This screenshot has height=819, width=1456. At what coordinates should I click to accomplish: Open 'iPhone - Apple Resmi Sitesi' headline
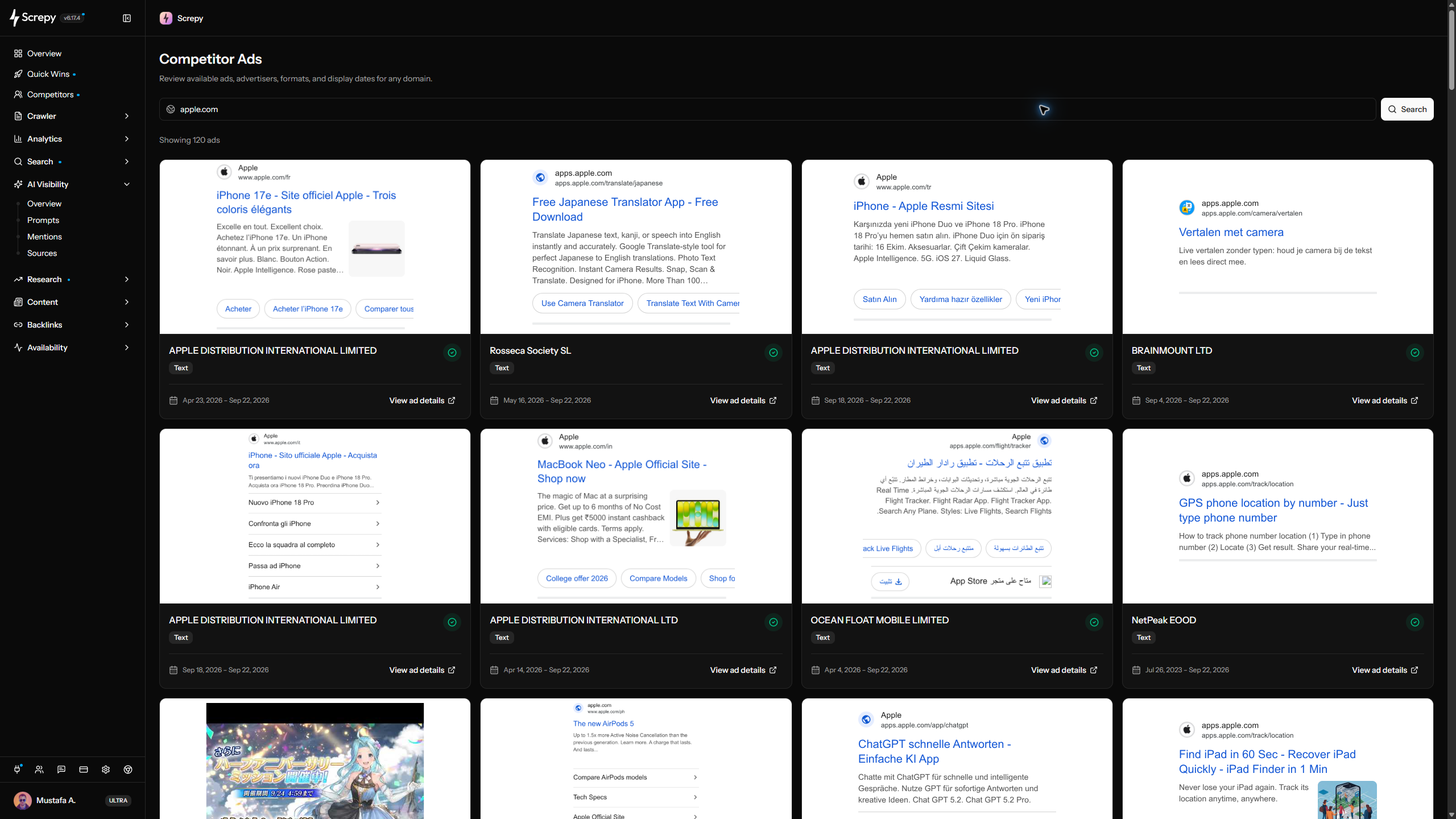point(923,206)
